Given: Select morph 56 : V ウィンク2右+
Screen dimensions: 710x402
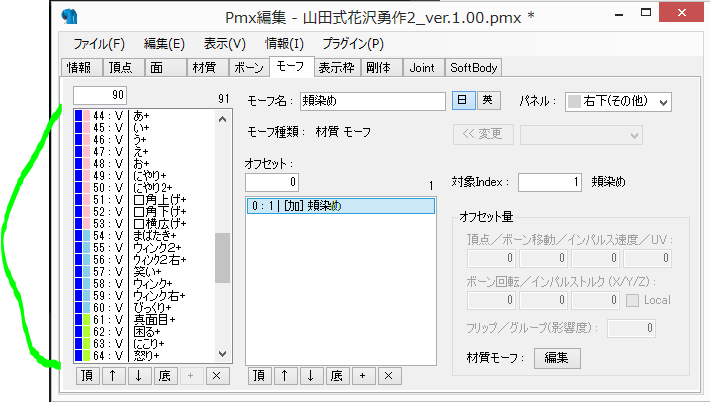Looking at the screenshot, I should (x=145, y=259).
